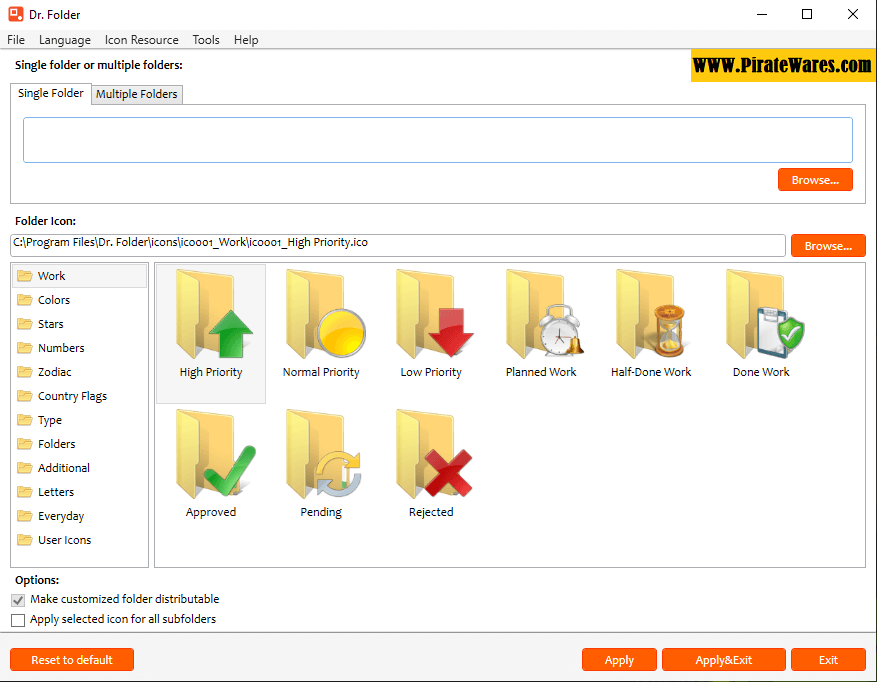
Task: Toggle Make customized folder distributable checkbox
Action: click(x=18, y=600)
